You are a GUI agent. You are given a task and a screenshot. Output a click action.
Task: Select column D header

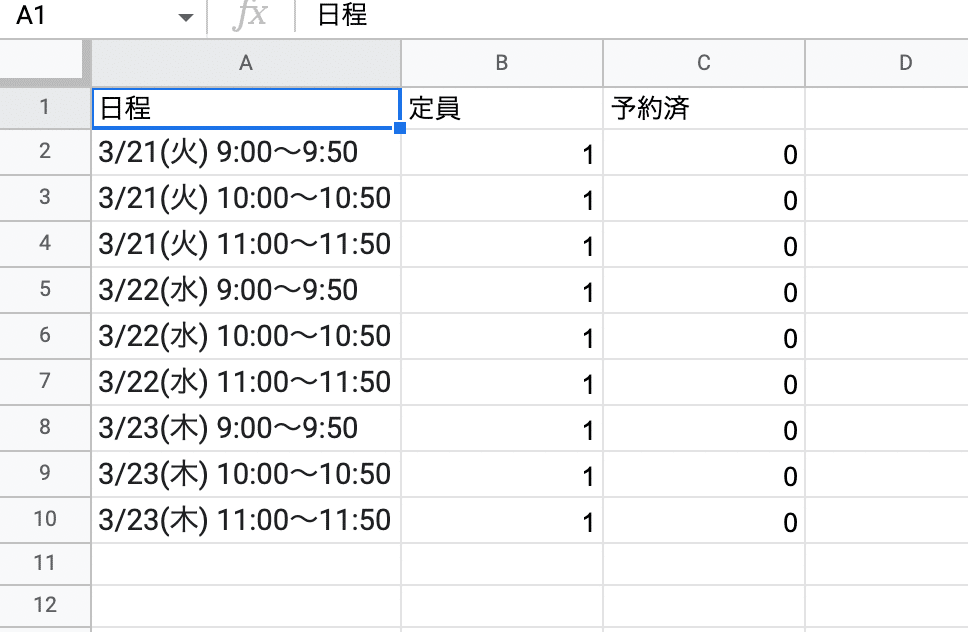point(887,63)
